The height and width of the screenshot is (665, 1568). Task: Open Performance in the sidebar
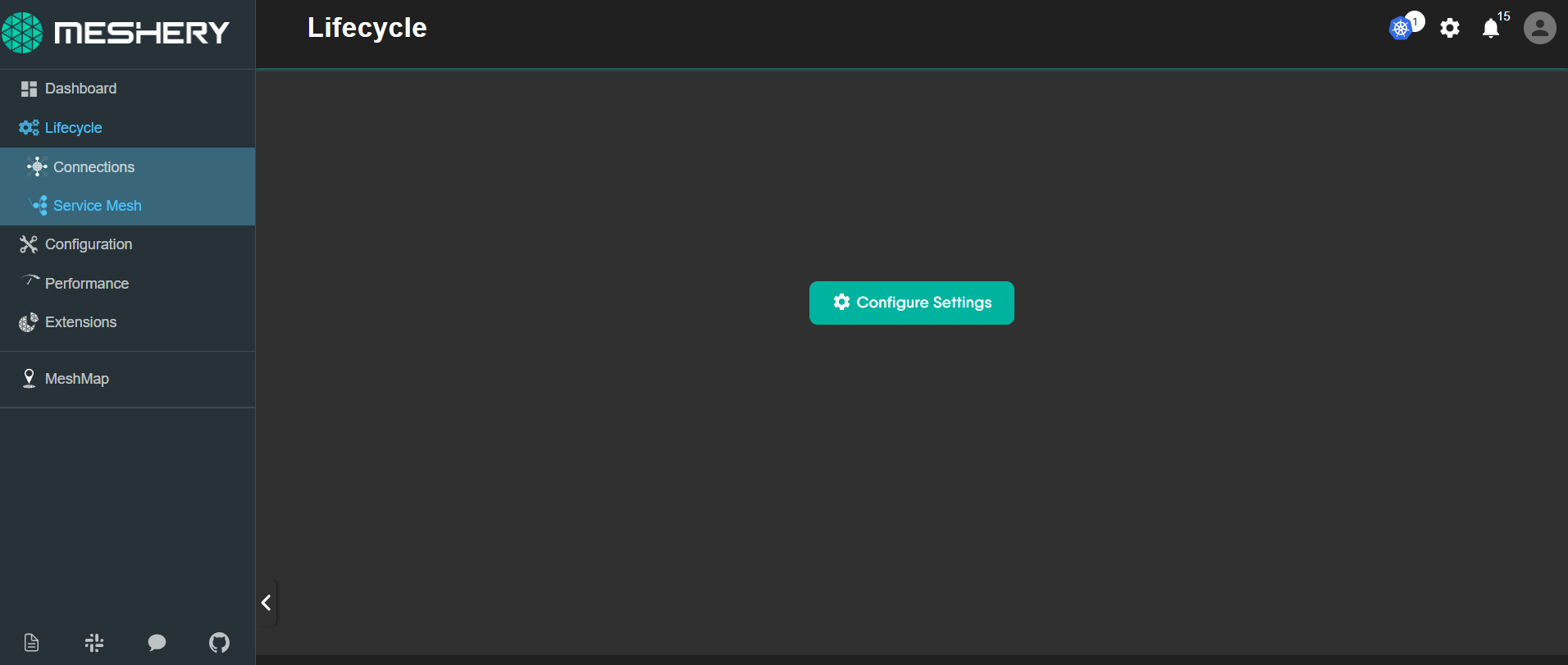click(127, 284)
